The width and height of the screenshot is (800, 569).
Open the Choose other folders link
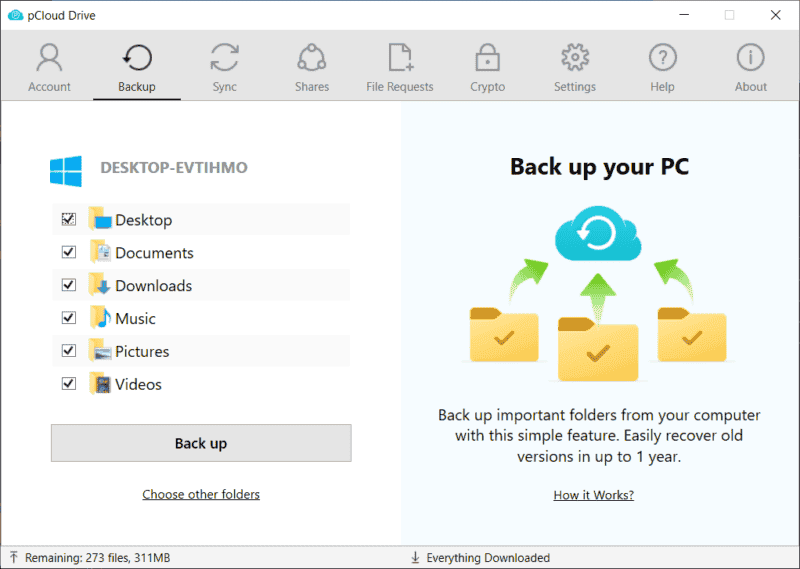(x=201, y=494)
